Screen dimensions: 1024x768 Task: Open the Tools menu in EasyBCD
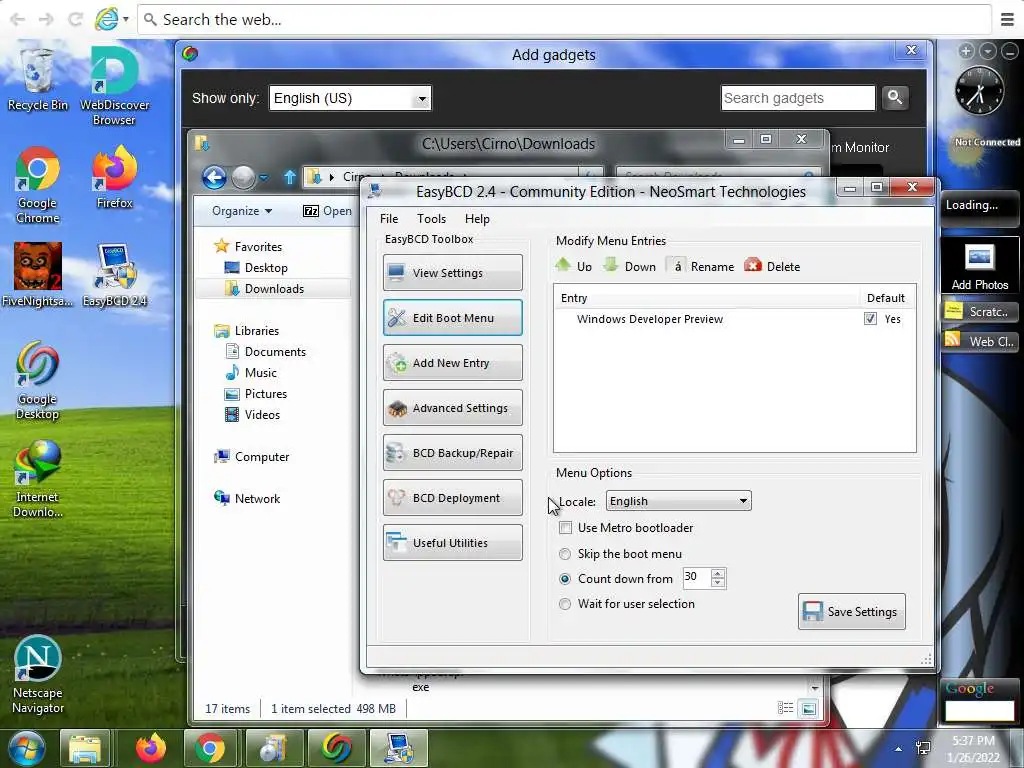431,219
